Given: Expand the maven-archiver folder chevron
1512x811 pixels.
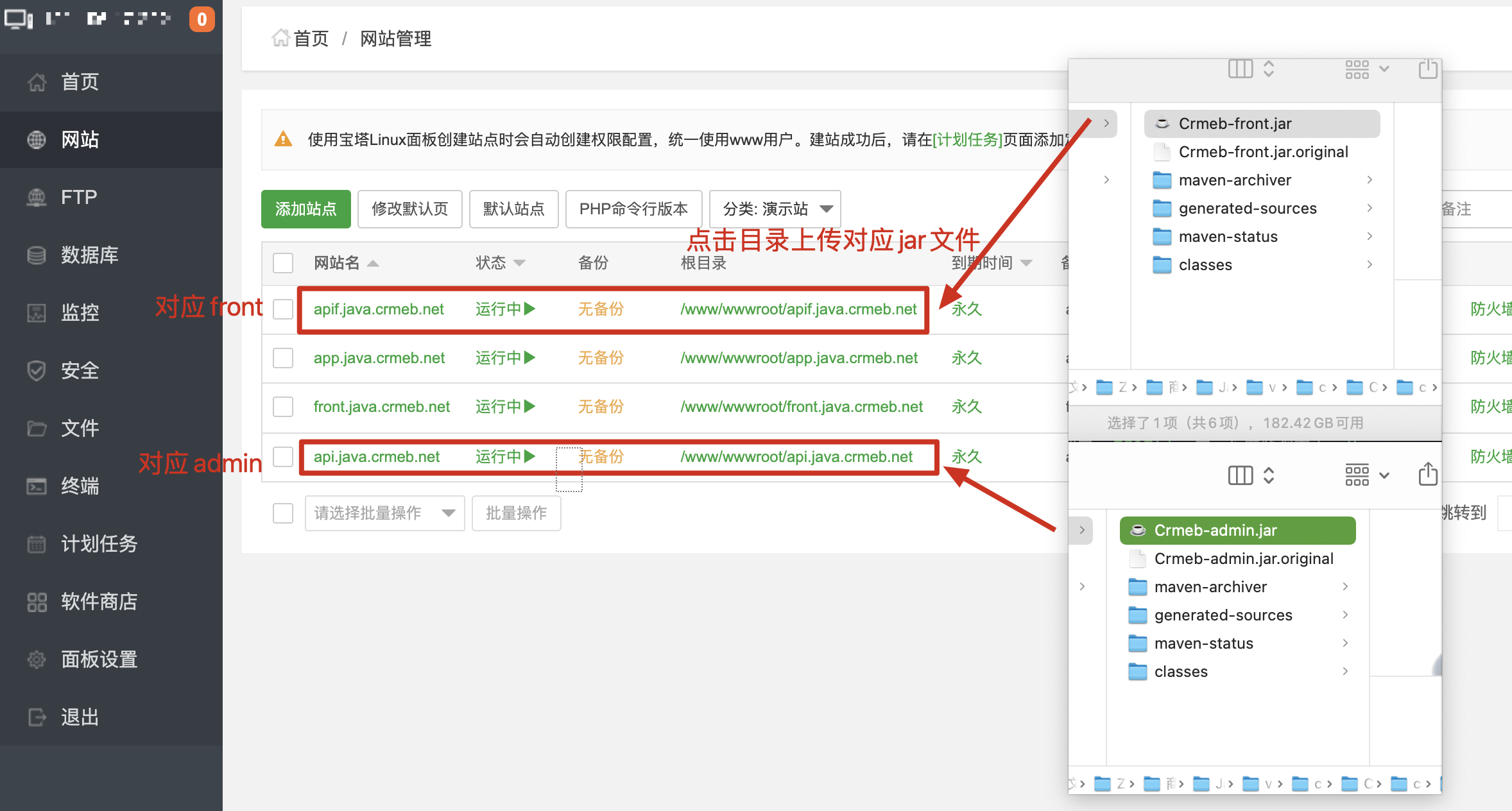Looking at the screenshot, I should point(1370,180).
